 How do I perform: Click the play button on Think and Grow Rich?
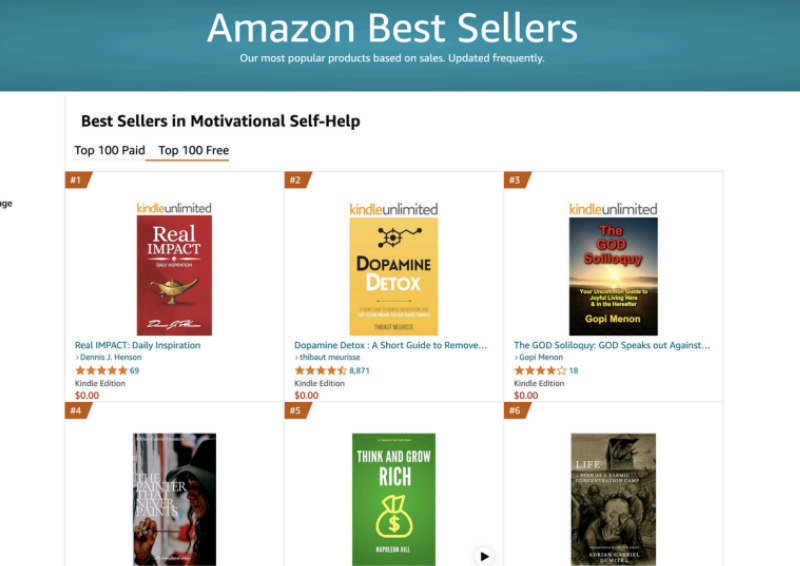[484, 556]
